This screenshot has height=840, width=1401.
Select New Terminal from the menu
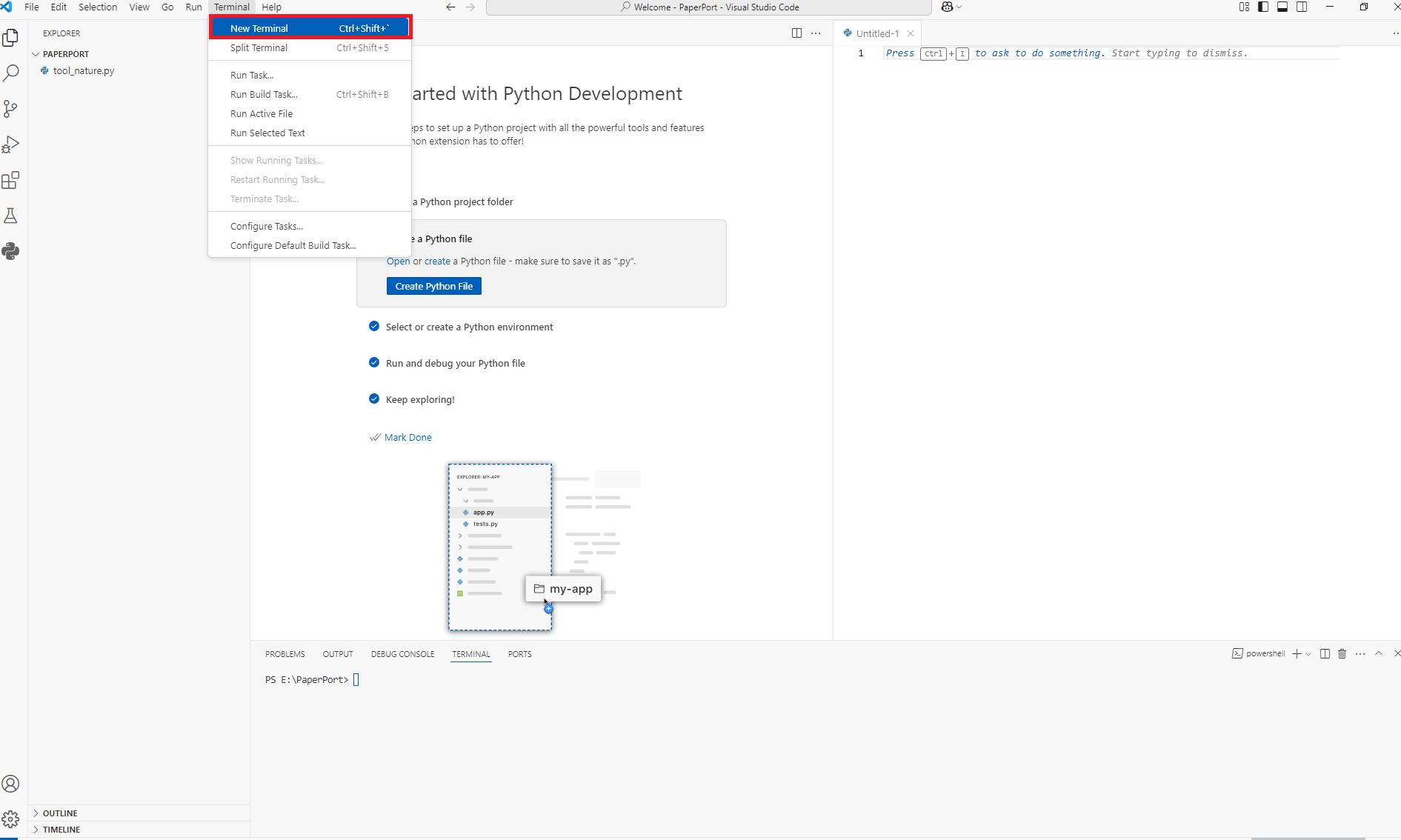click(310, 28)
